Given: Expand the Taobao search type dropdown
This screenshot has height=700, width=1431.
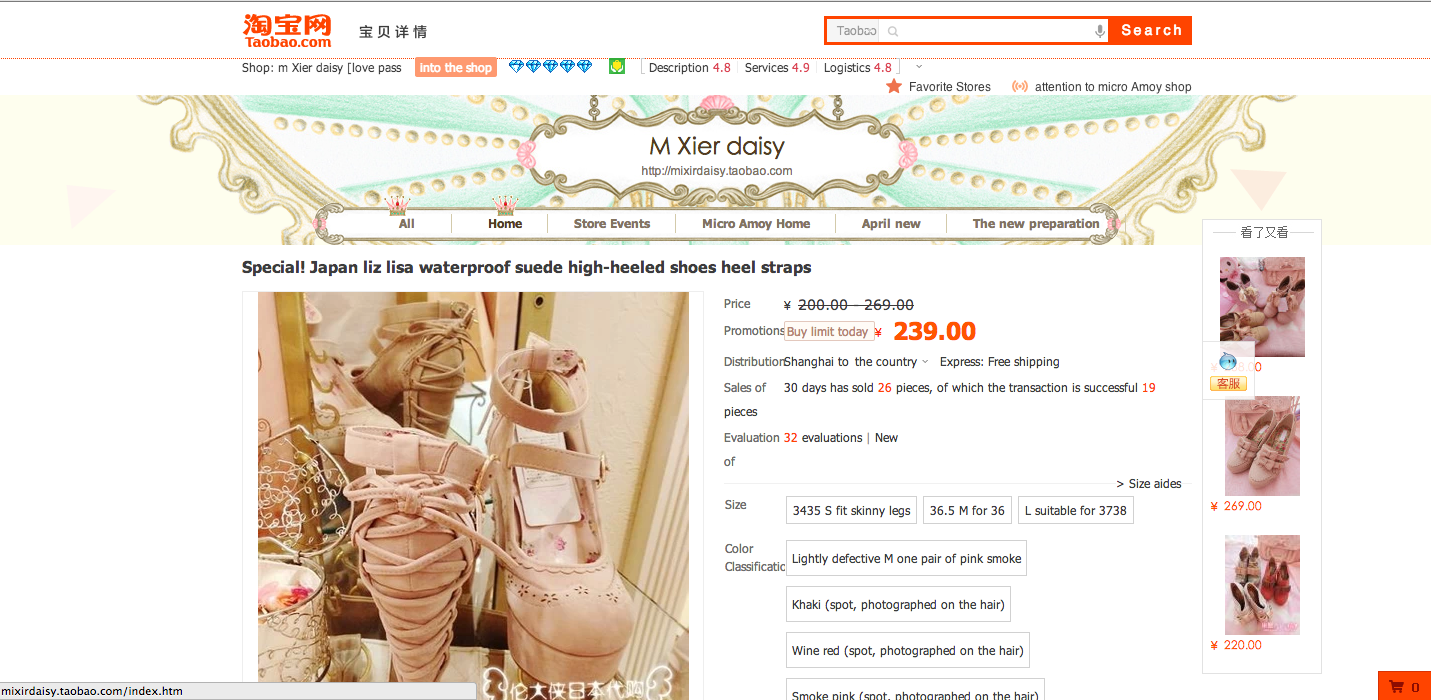Looking at the screenshot, I should point(856,31).
